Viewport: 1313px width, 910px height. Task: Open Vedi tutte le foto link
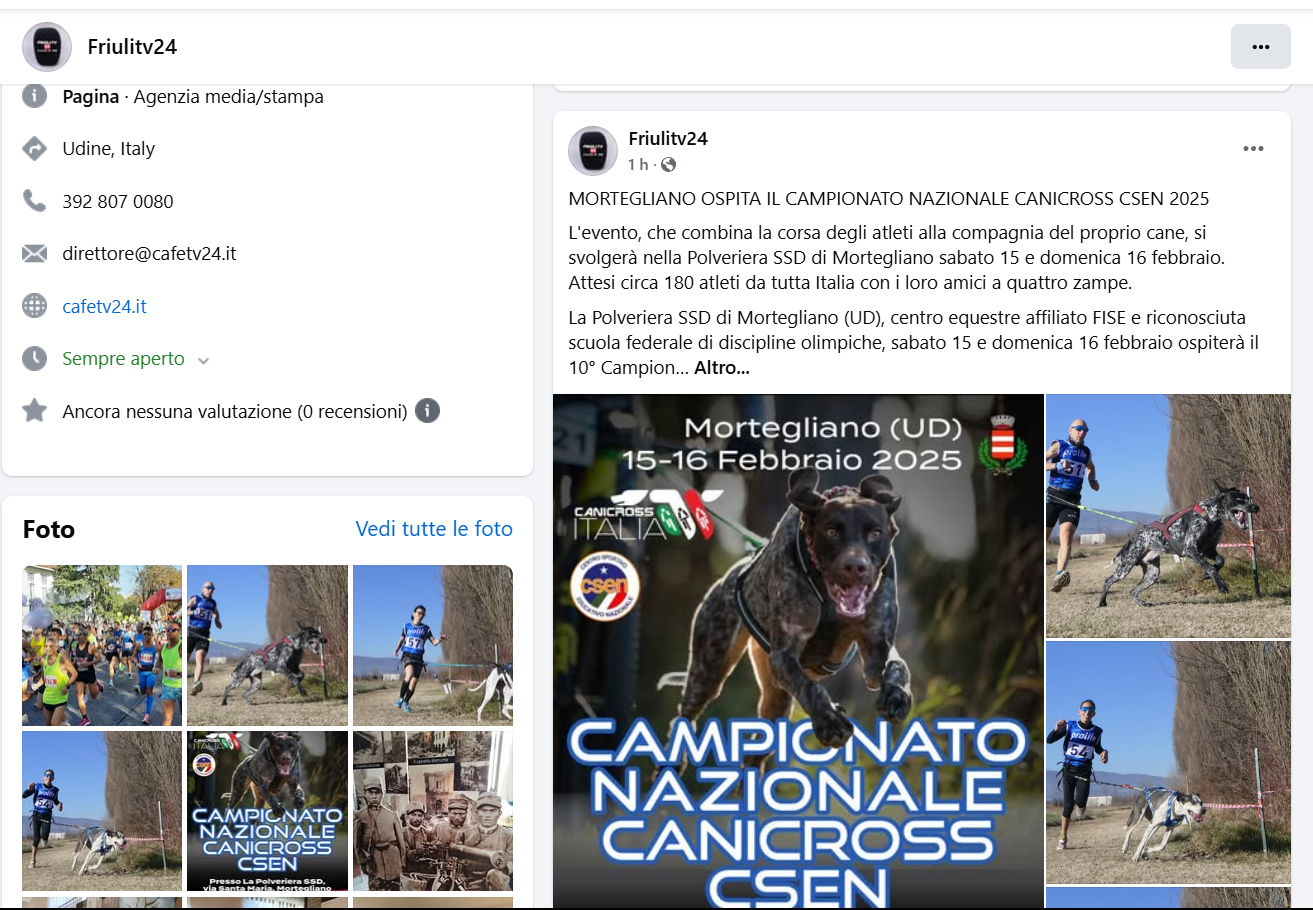pos(434,529)
